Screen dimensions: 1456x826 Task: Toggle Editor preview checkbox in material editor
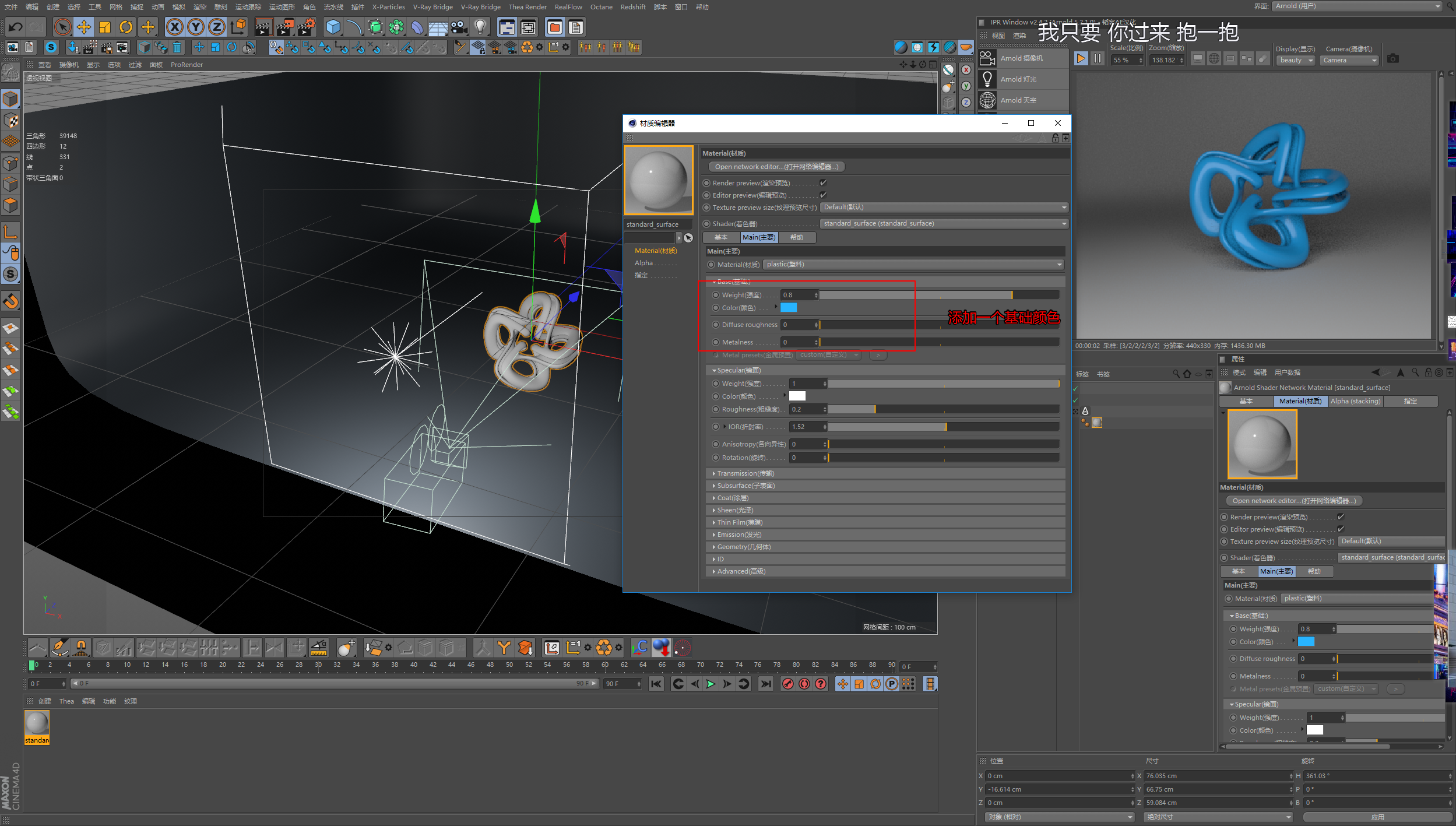(823, 195)
